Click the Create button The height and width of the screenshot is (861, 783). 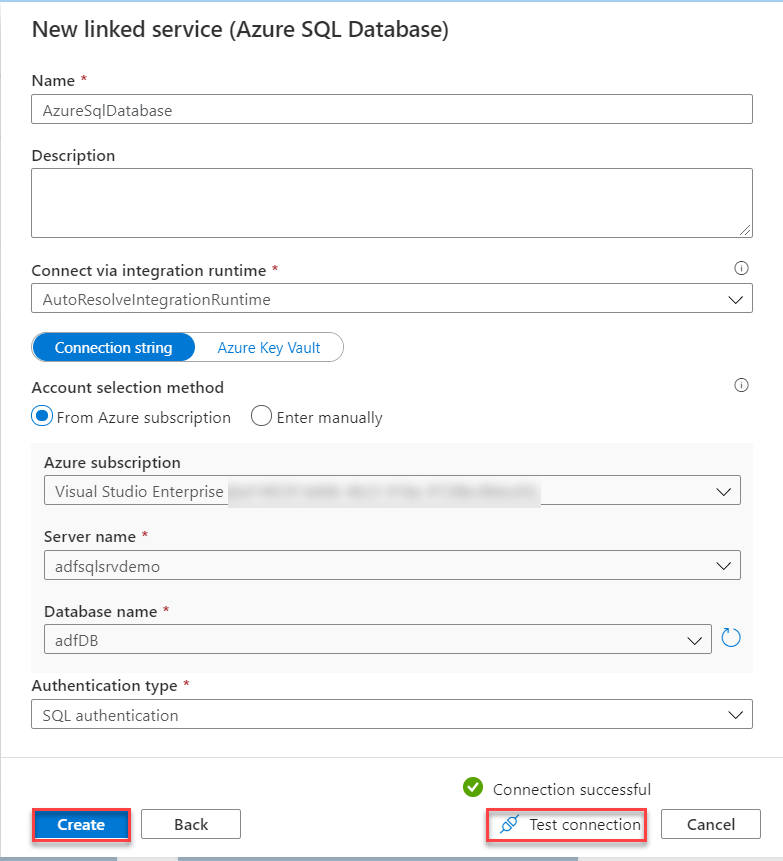point(81,824)
